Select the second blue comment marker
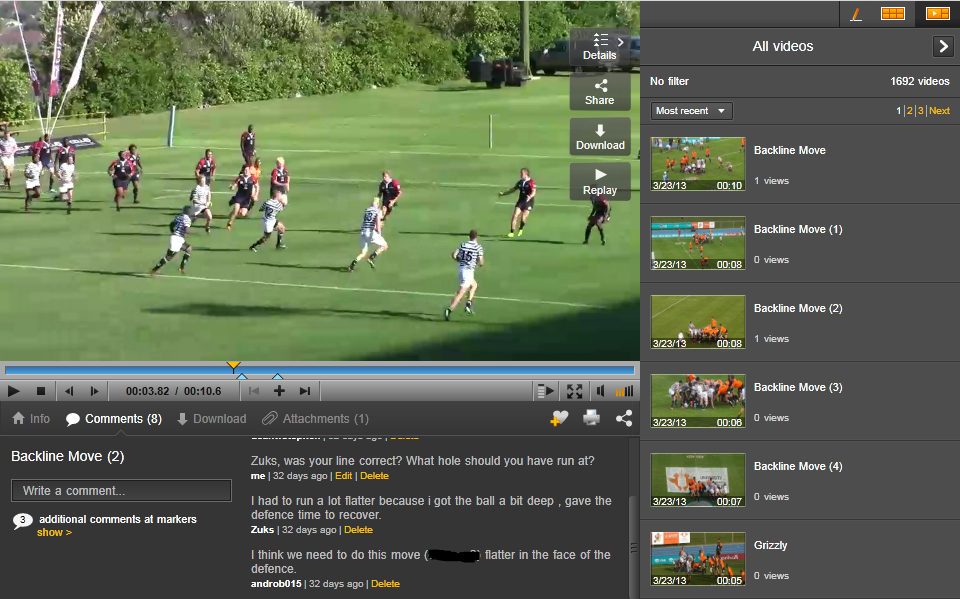Screen dimensions: 960x599 tap(277, 376)
